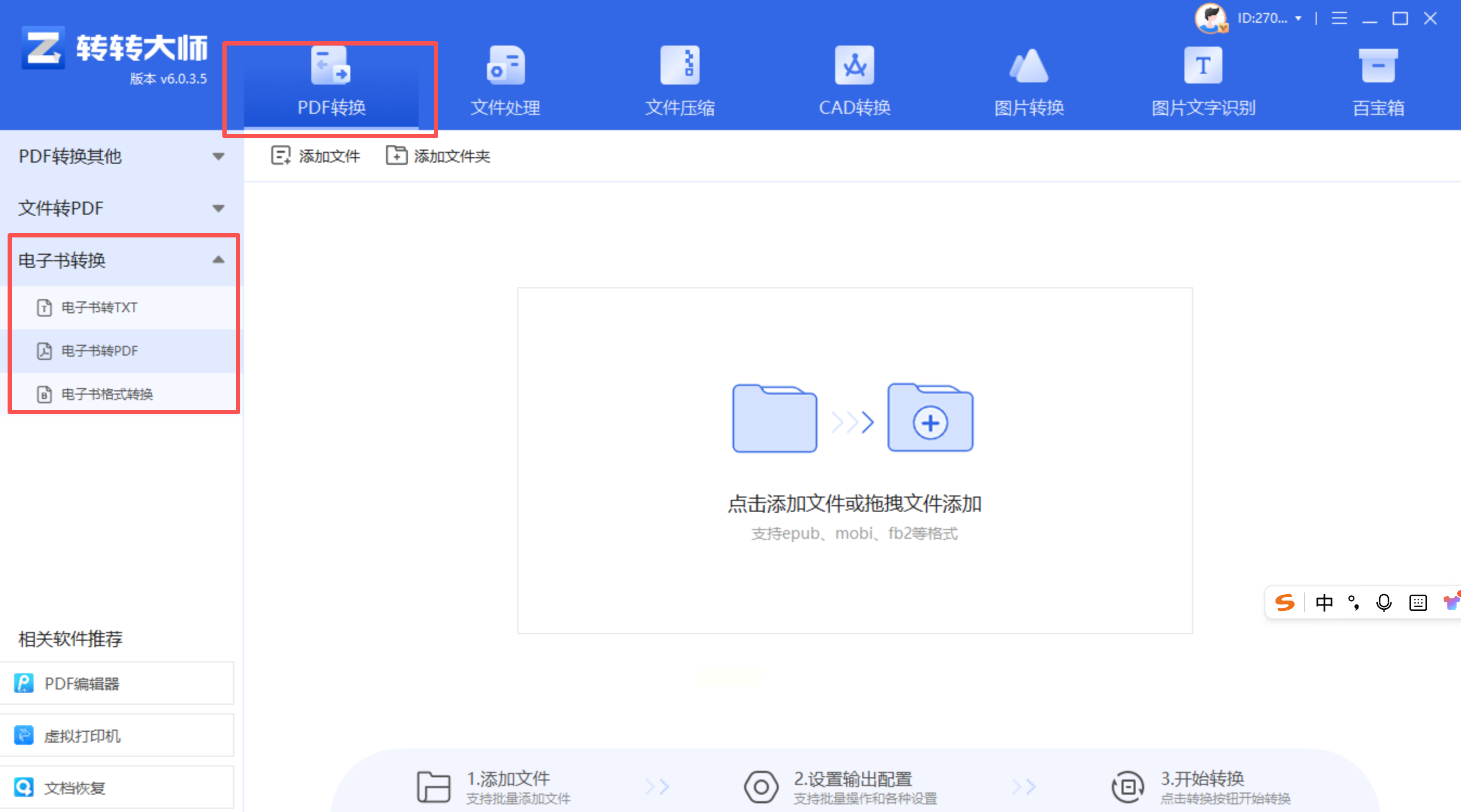This screenshot has width=1461, height=812.
Task: Open Sogou soft keyboard icon
Action: [x=1417, y=602]
